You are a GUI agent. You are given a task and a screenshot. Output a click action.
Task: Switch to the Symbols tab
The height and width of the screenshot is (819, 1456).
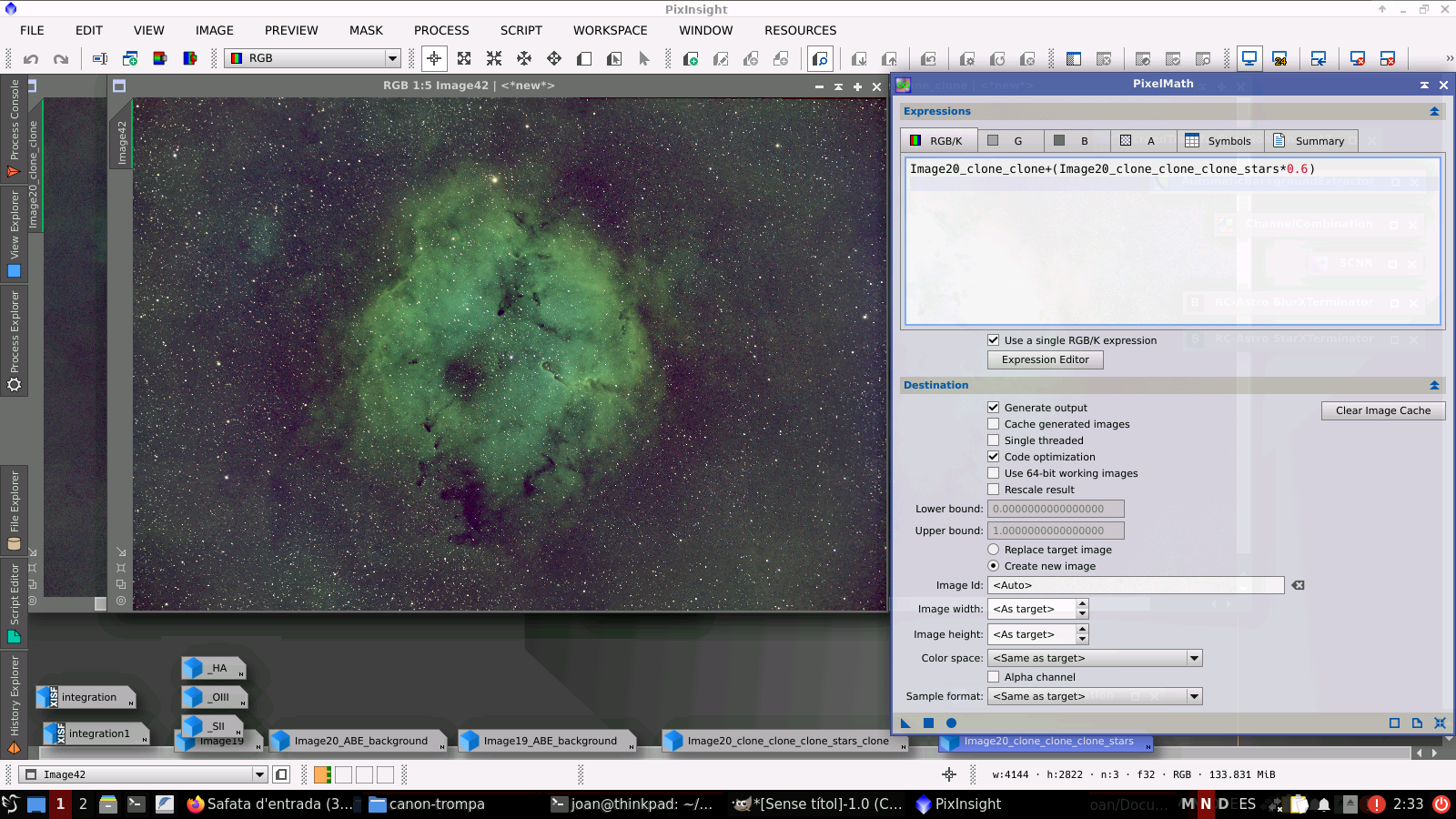point(1218,141)
